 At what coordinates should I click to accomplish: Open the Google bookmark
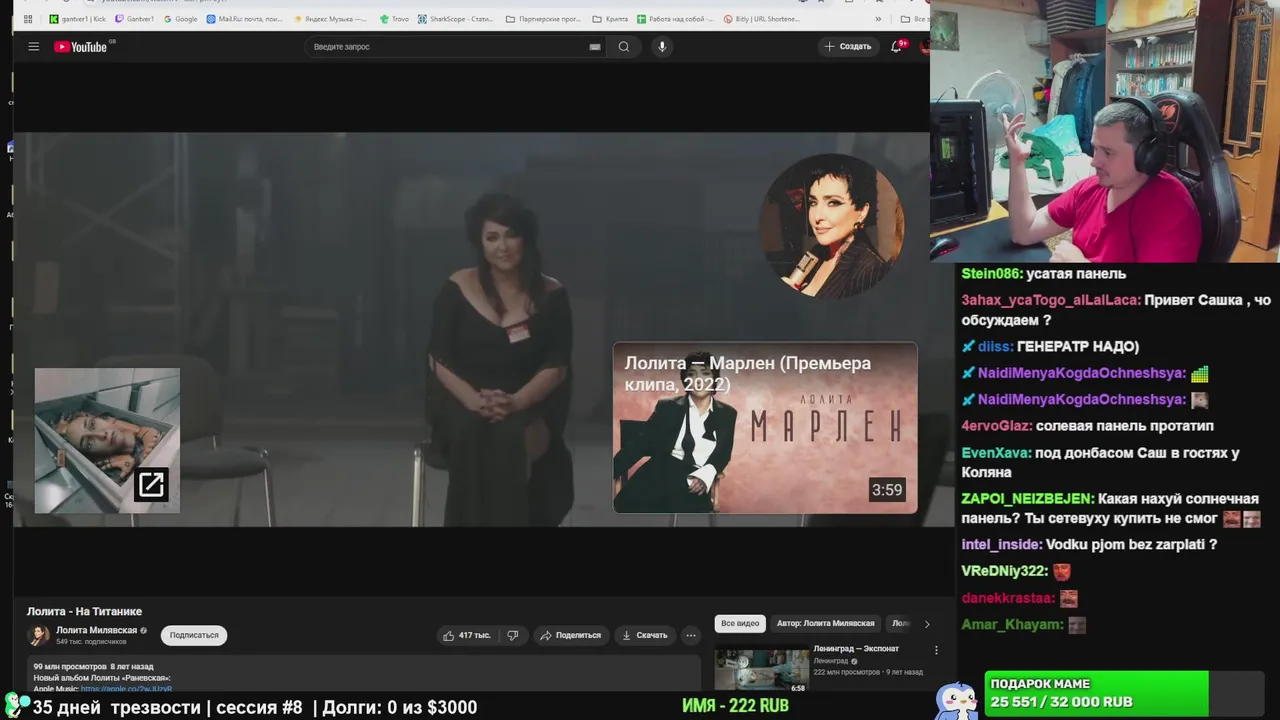coord(181,19)
